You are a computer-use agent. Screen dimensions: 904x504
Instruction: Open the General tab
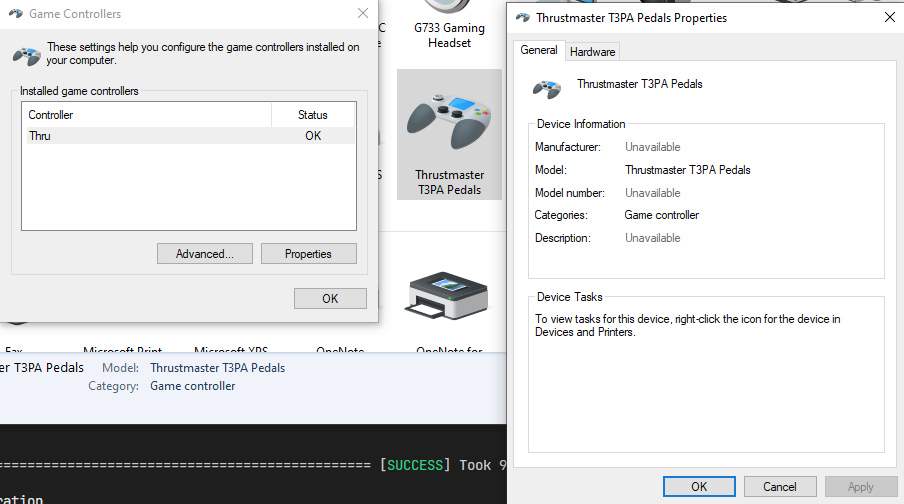pyautogui.click(x=539, y=50)
